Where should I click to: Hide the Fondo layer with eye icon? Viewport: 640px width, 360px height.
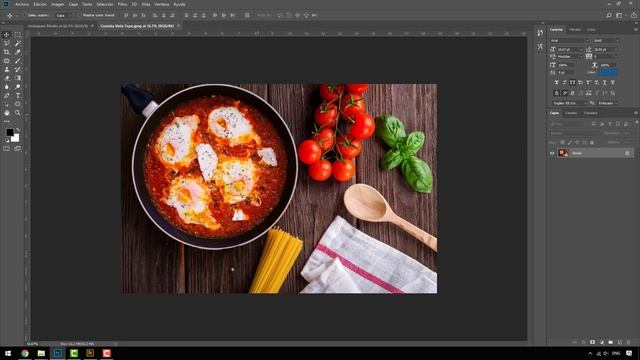(552, 153)
